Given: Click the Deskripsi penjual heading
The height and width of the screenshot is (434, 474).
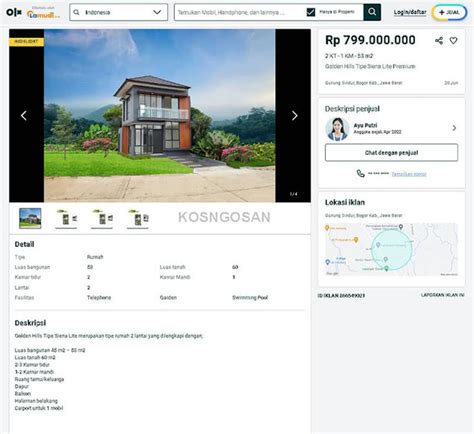Looking at the screenshot, I should (352, 109).
